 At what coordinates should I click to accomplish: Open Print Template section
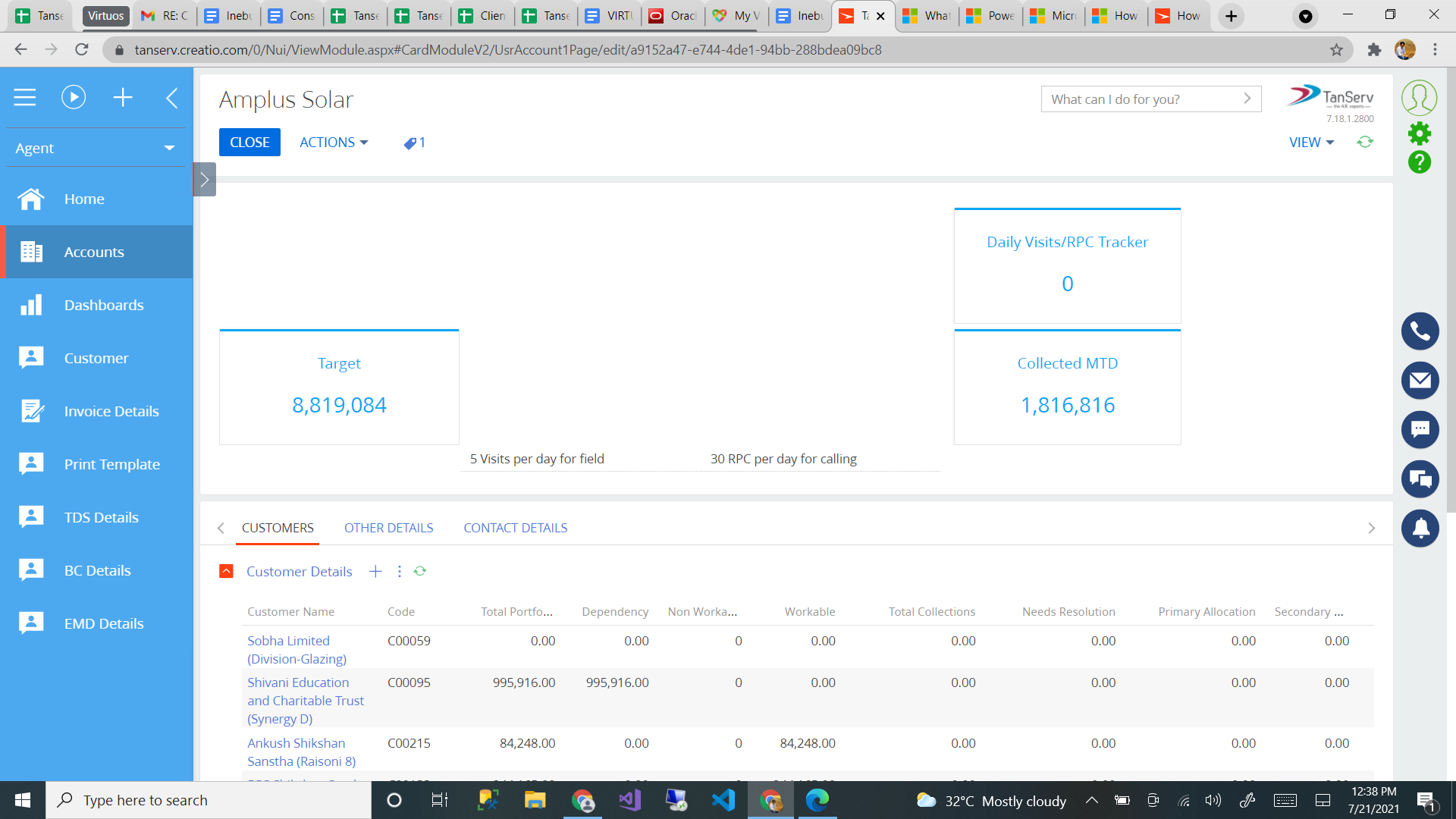coord(97,464)
